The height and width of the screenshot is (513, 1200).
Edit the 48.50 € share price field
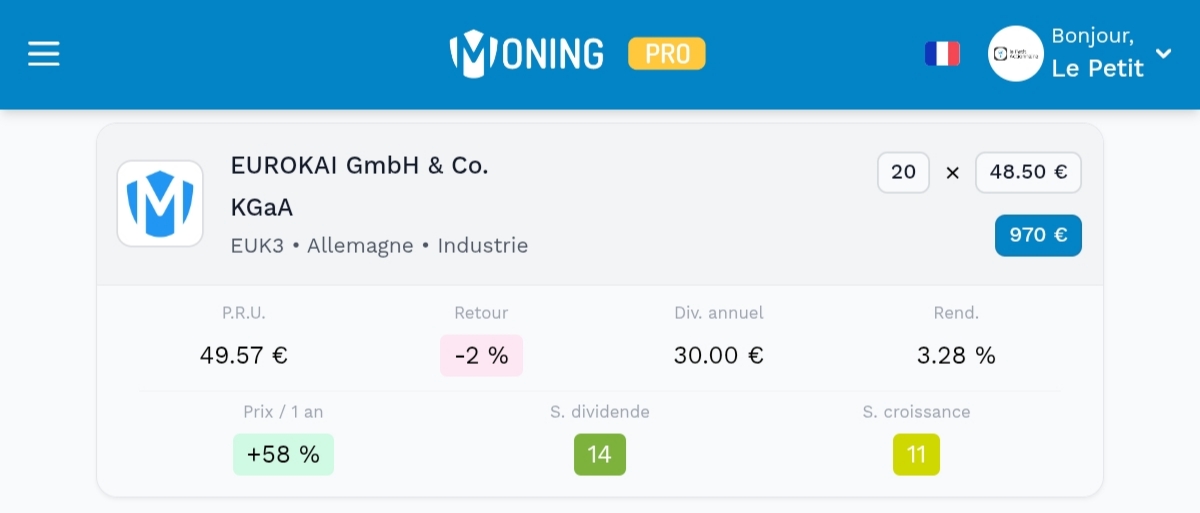click(x=1028, y=172)
